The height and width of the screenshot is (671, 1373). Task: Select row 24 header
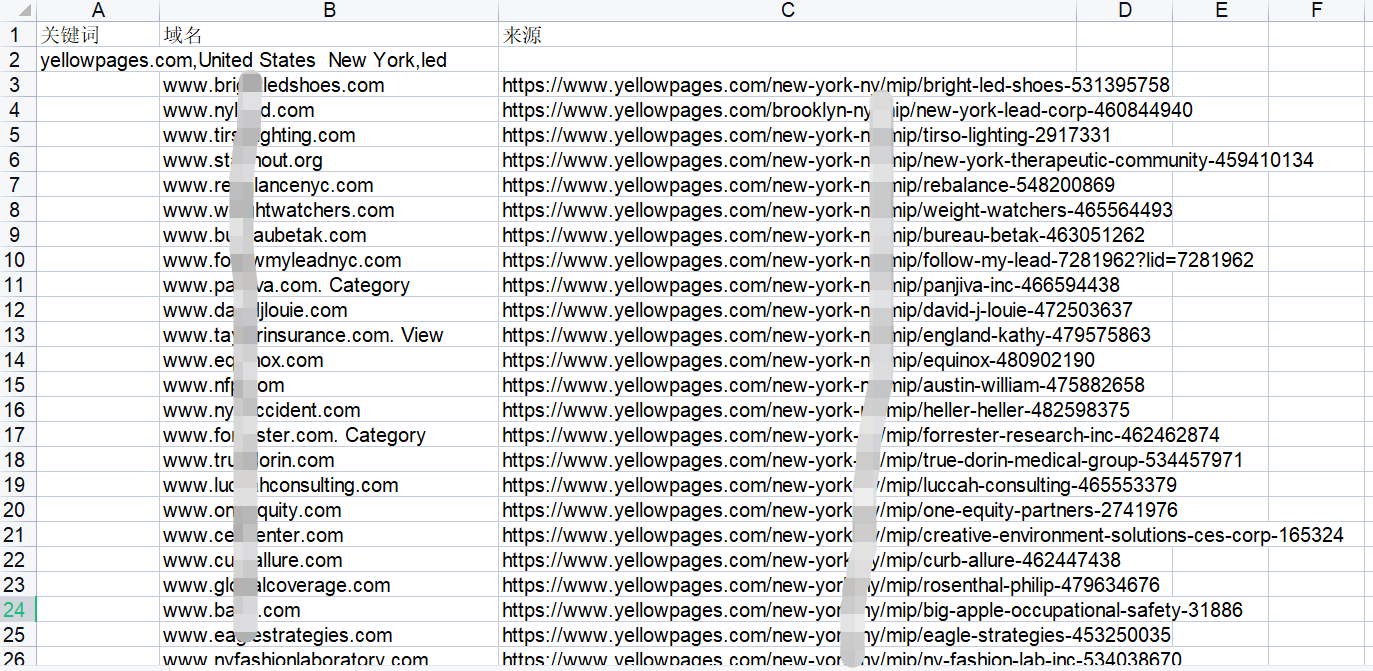tap(17, 610)
